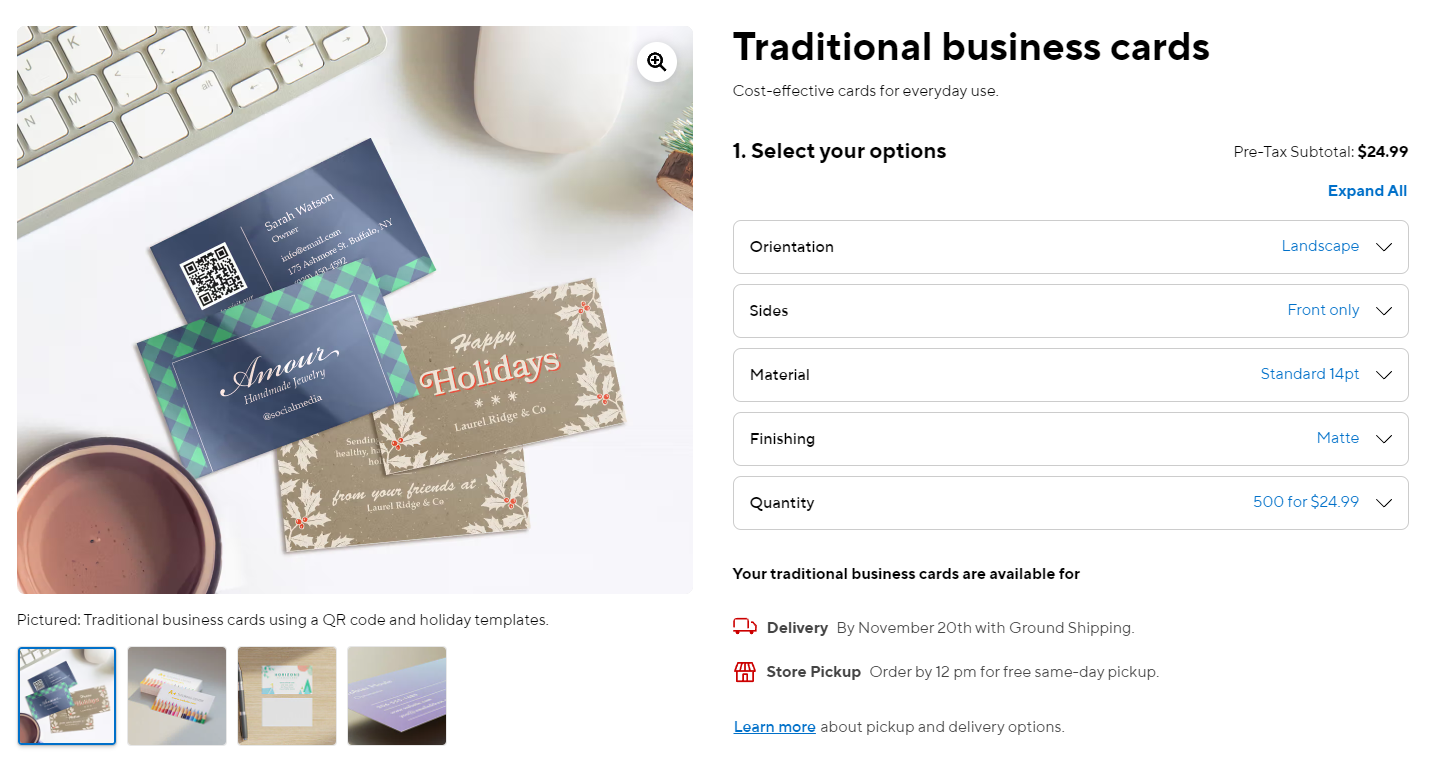Click the red store pickup icon
Viewport: 1434px width, 770px height.
point(745,671)
